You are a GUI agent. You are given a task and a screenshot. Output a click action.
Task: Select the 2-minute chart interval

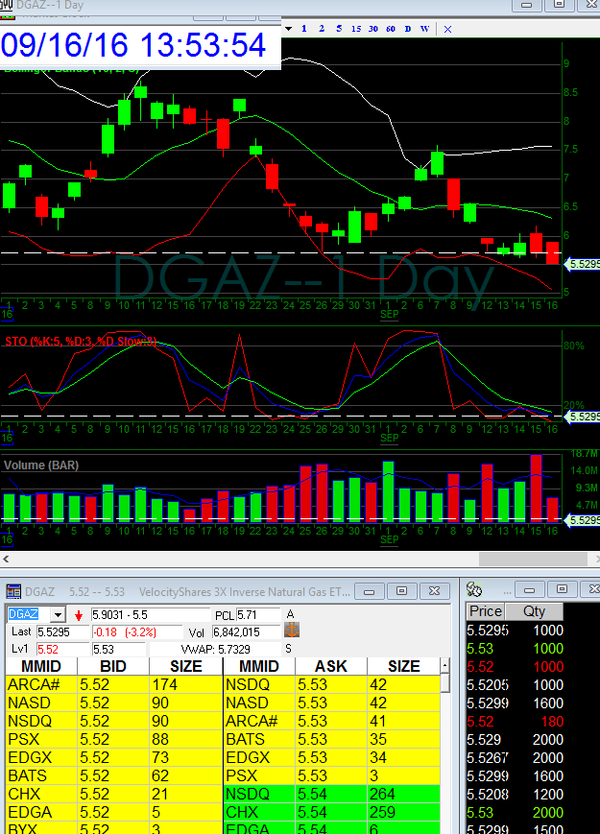(x=321, y=29)
